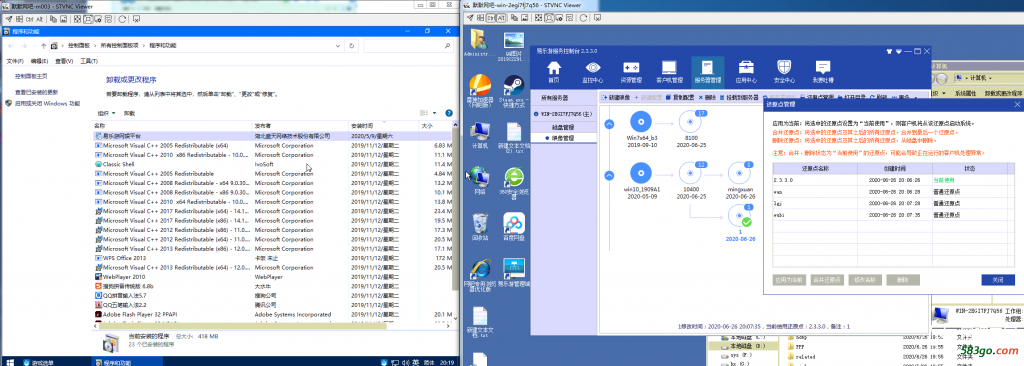Open the 监控中心 eye icon
The image size is (1024, 366).
point(593,71)
